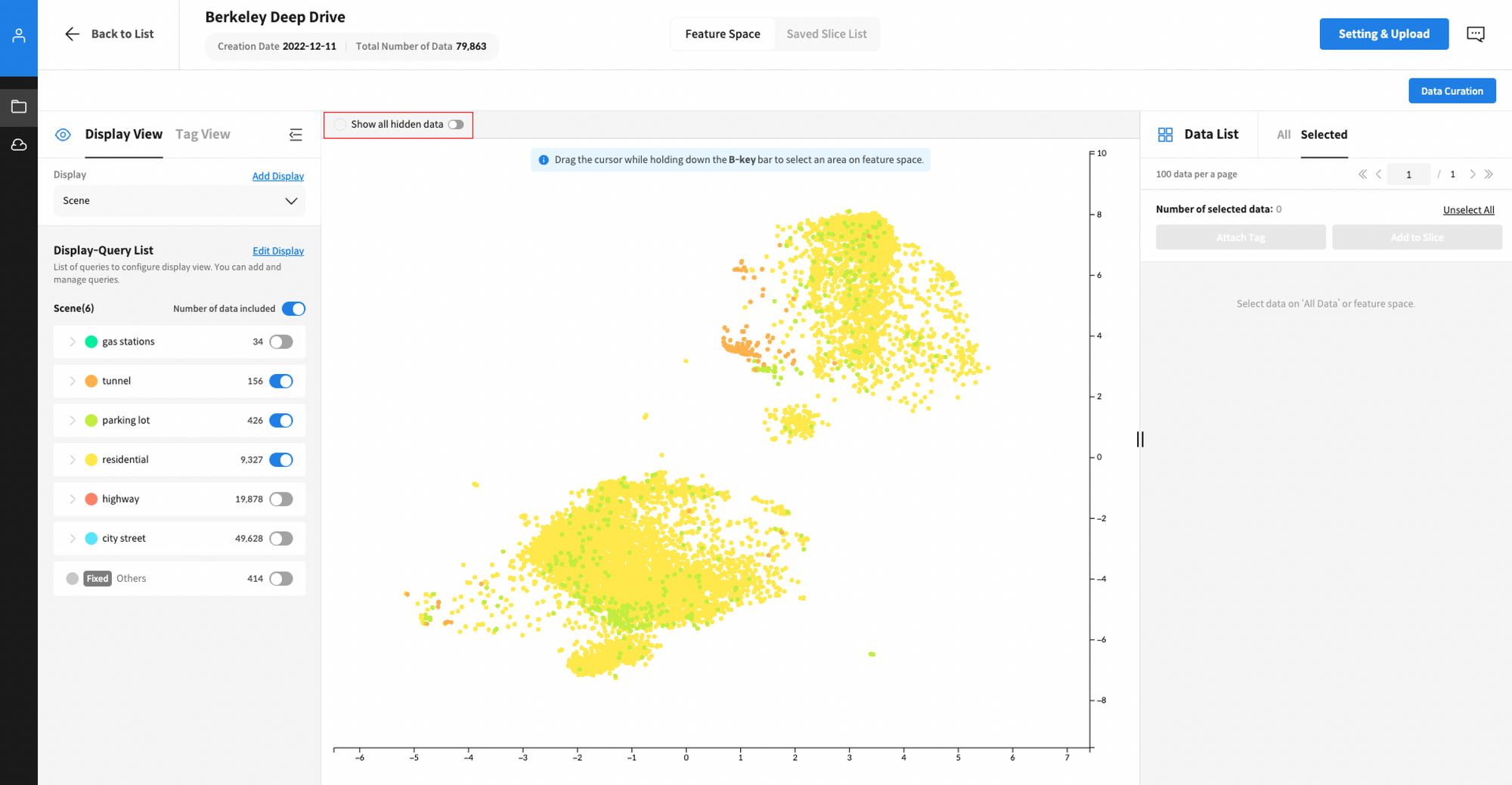Screen dimensions: 1512x785
Task: Expand the highway row
Action: pos(73,499)
